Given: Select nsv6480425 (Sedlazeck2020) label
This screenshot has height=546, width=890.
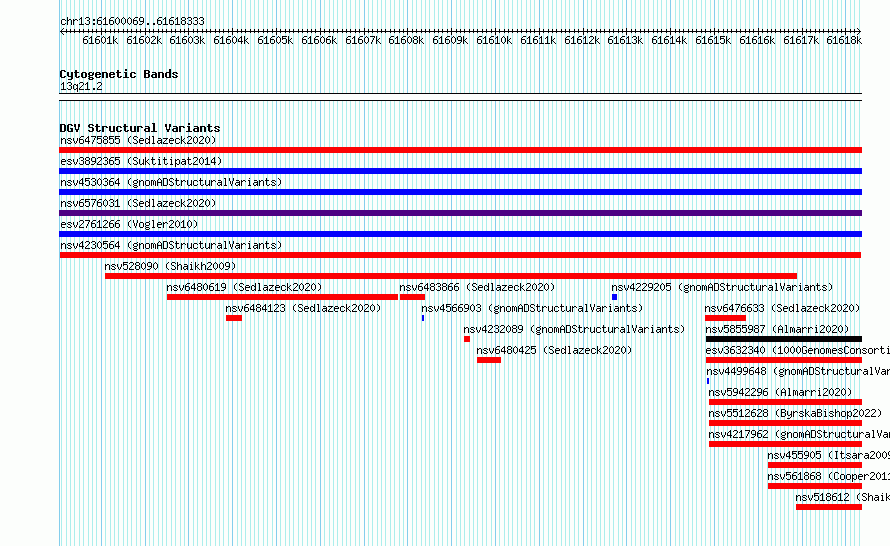Looking at the screenshot, I should pyautogui.click(x=554, y=350).
